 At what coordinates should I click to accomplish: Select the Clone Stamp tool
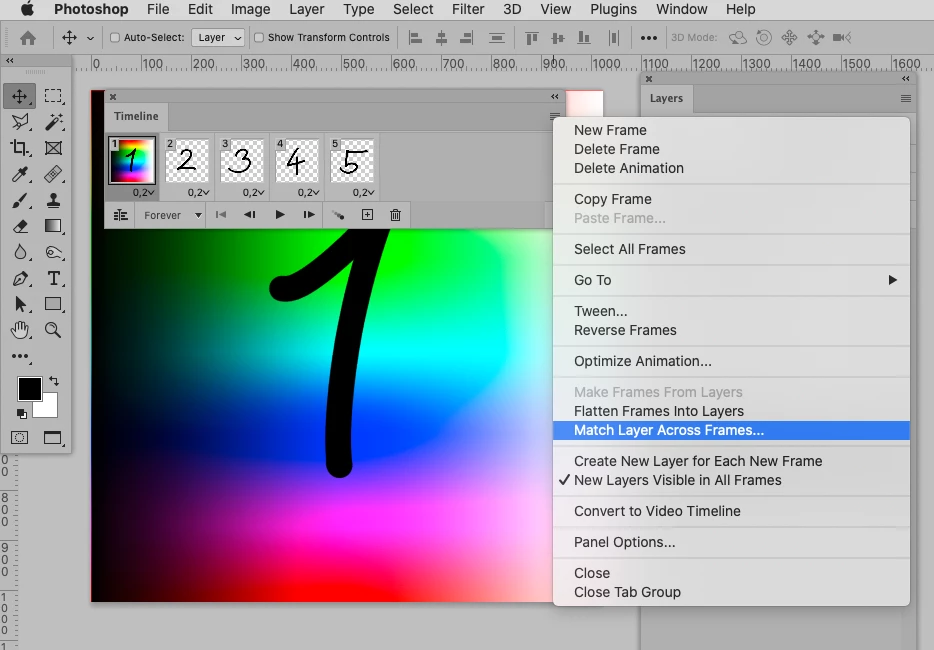[x=53, y=200]
